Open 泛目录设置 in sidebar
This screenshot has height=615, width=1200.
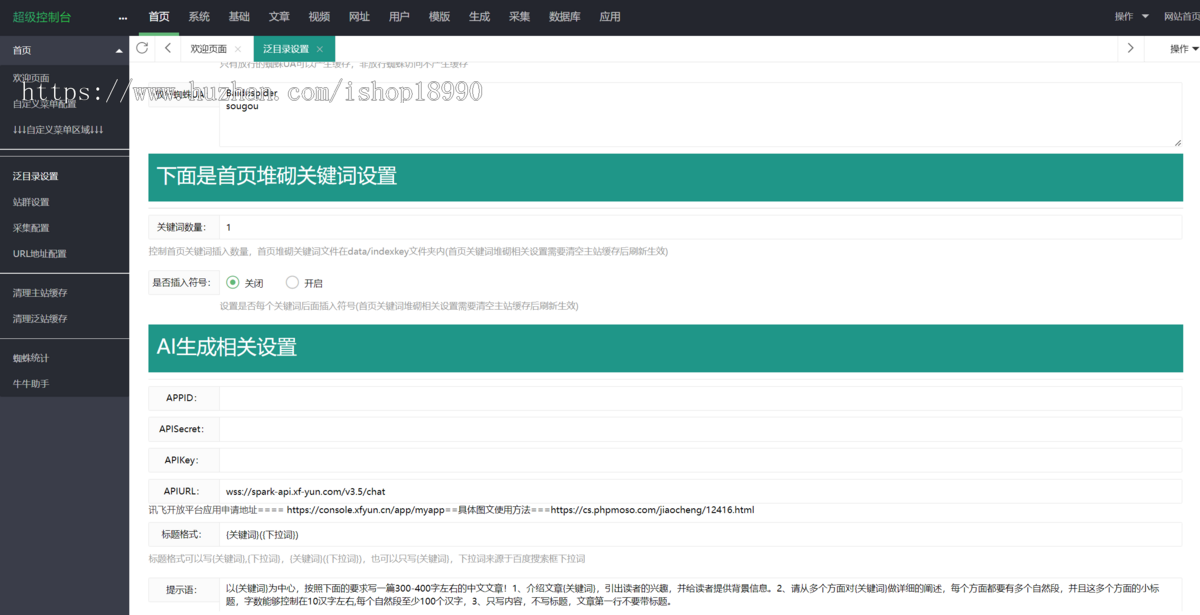pyautogui.click(x=36, y=176)
